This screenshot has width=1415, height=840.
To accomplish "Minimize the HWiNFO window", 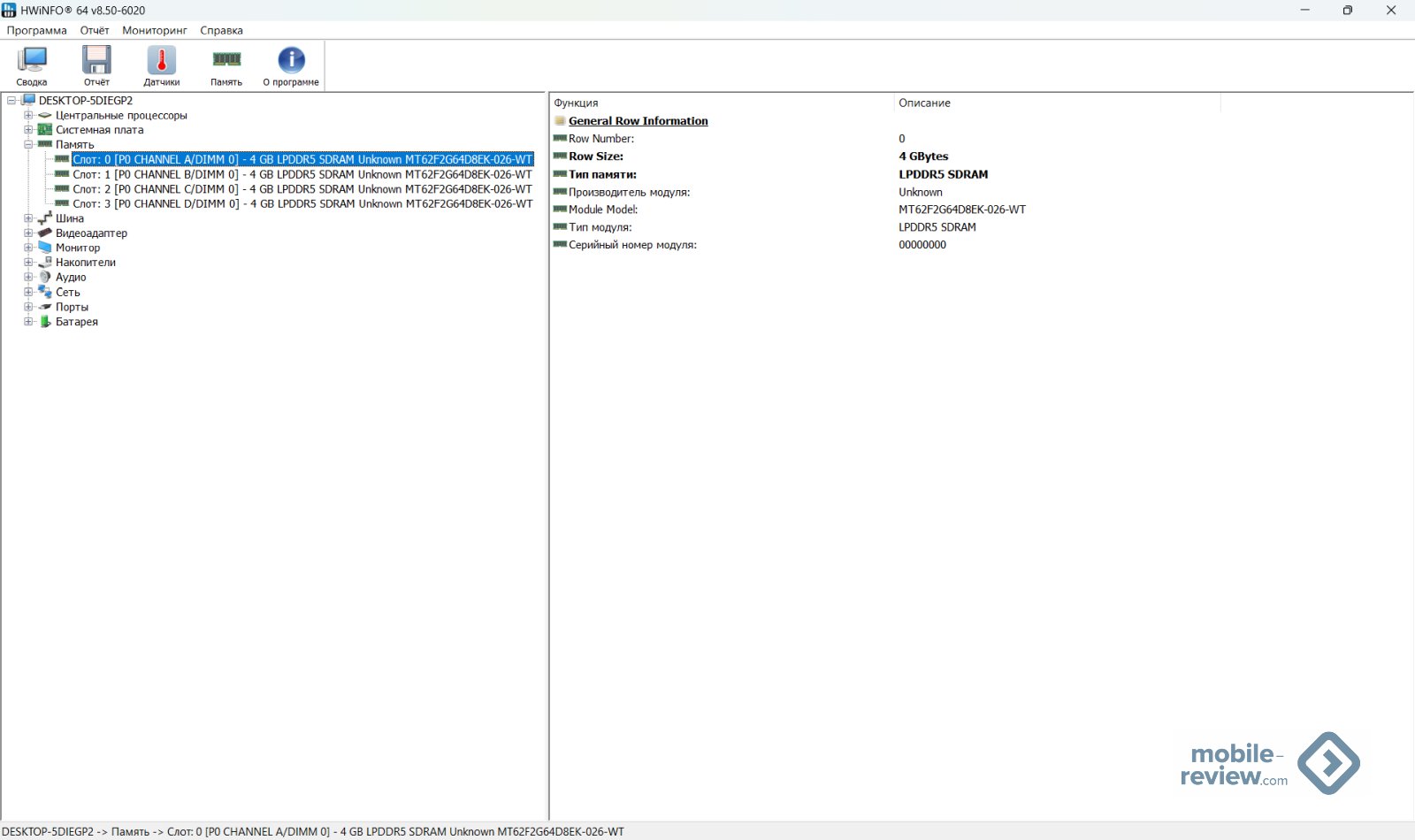I will click(1304, 11).
